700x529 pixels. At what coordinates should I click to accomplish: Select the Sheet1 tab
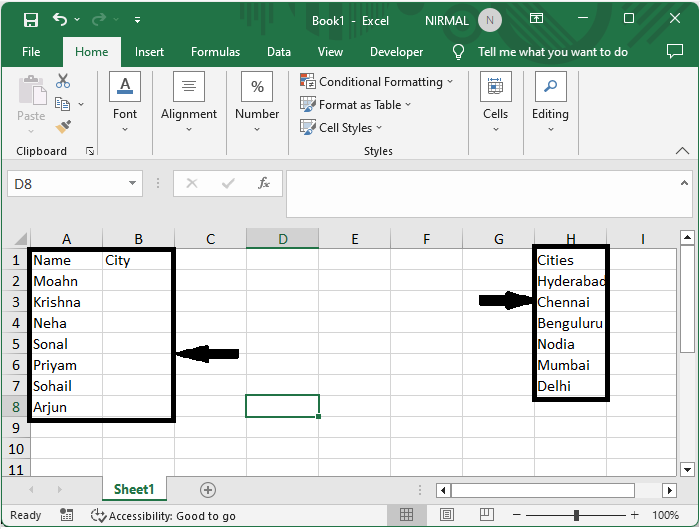(x=134, y=489)
